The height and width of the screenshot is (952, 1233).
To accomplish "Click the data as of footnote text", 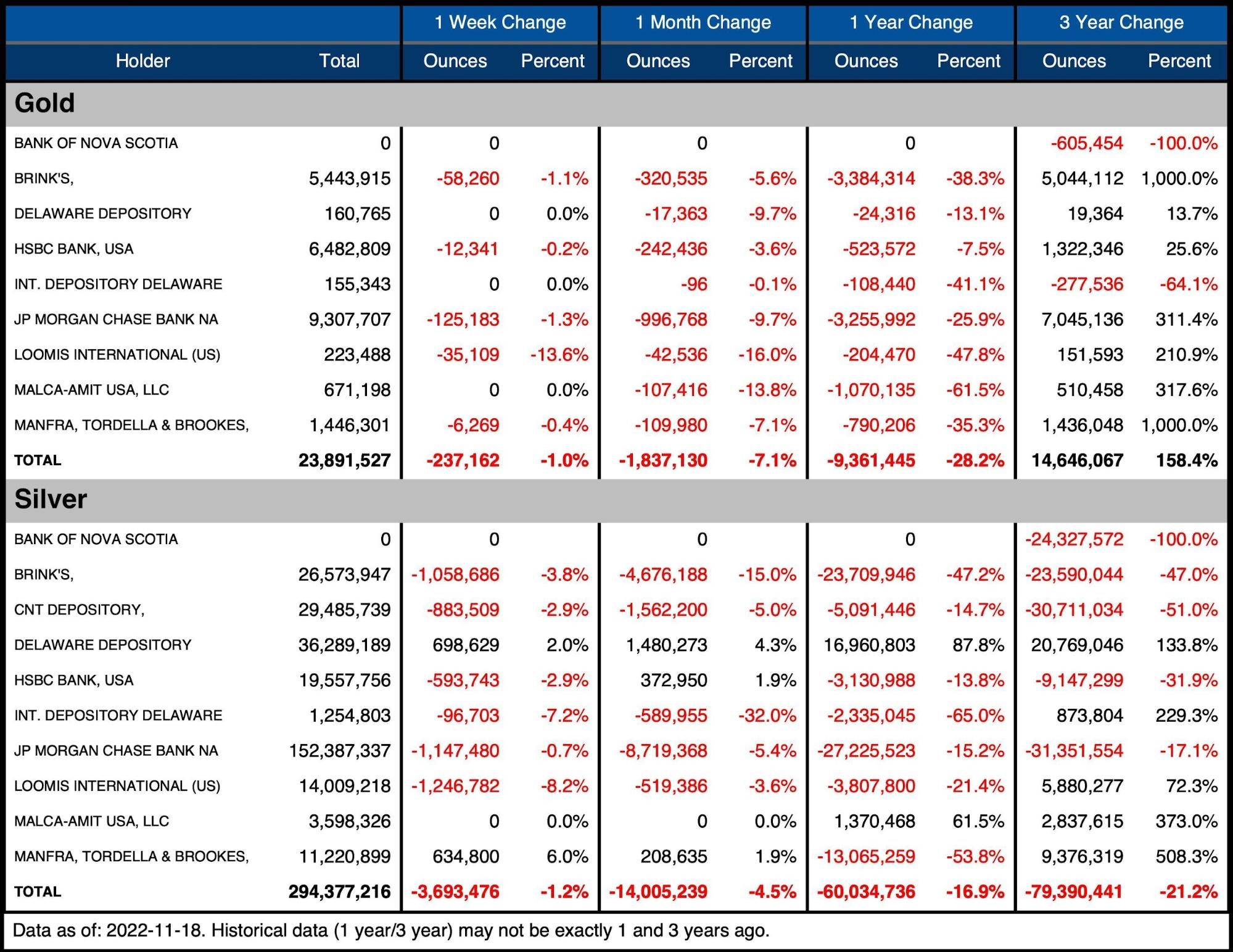I will [x=390, y=930].
